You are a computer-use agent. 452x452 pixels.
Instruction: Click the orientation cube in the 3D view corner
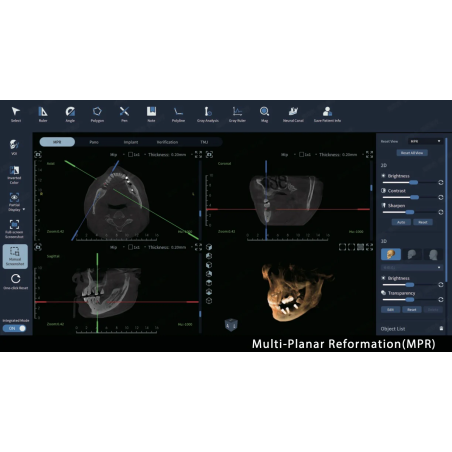tap(231, 324)
